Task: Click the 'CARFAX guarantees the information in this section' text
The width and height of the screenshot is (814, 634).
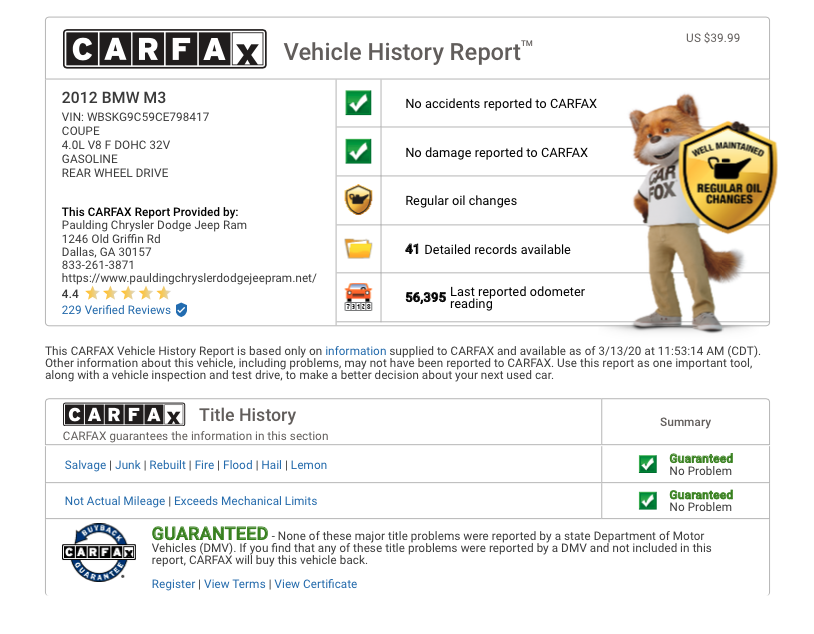Action: (196, 436)
